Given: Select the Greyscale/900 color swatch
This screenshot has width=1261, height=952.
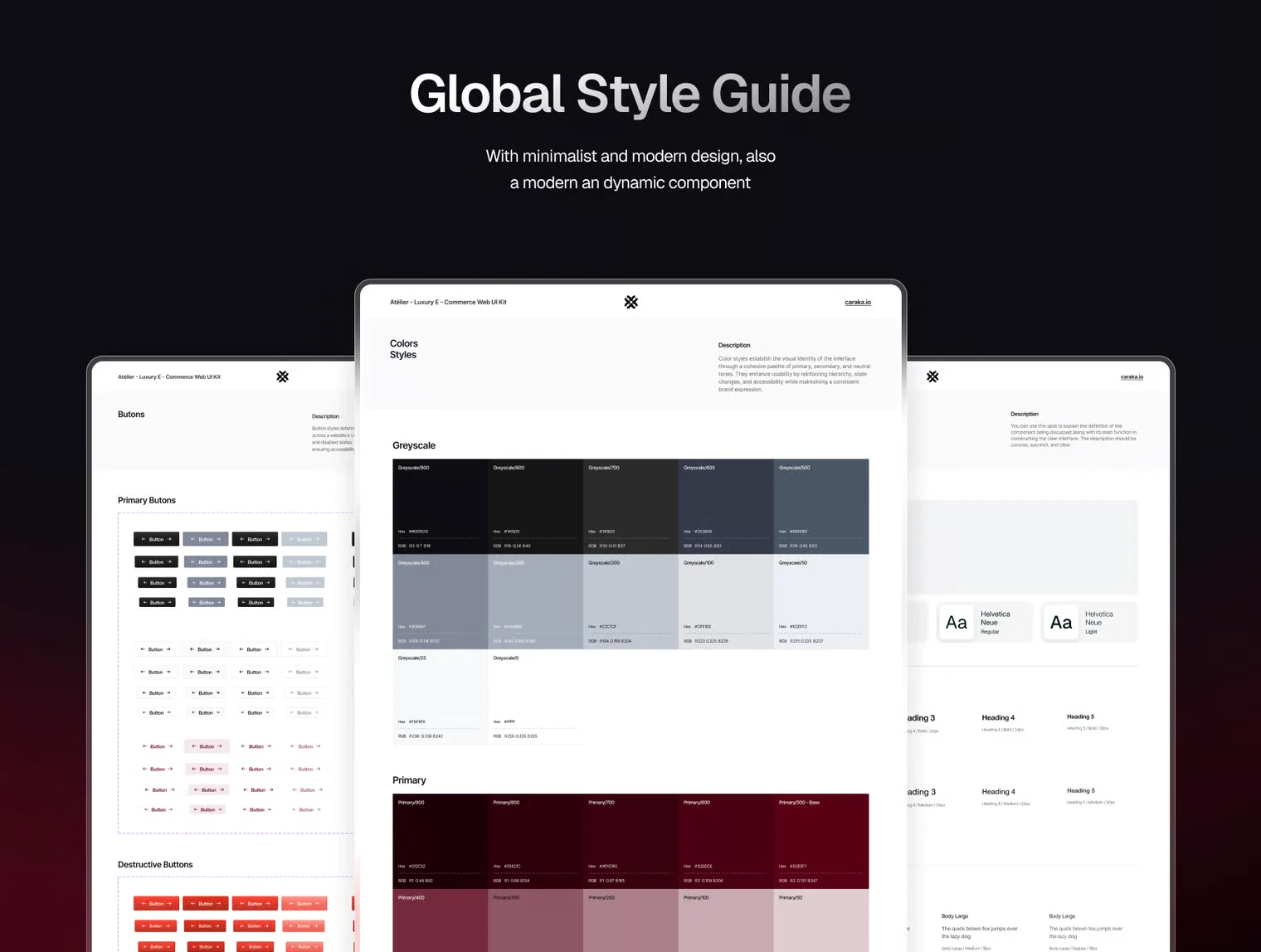Looking at the screenshot, I should point(440,506).
